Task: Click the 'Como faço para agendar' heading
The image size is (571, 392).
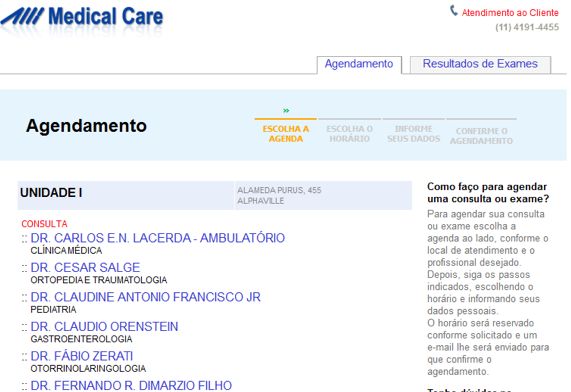Action: click(488, 193)
